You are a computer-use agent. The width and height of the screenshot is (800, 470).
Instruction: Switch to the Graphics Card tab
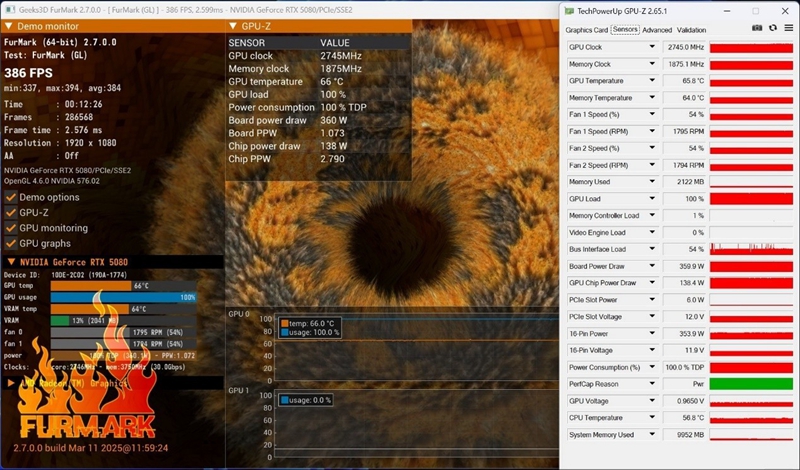pyautogui.click(x=586, y=30)
